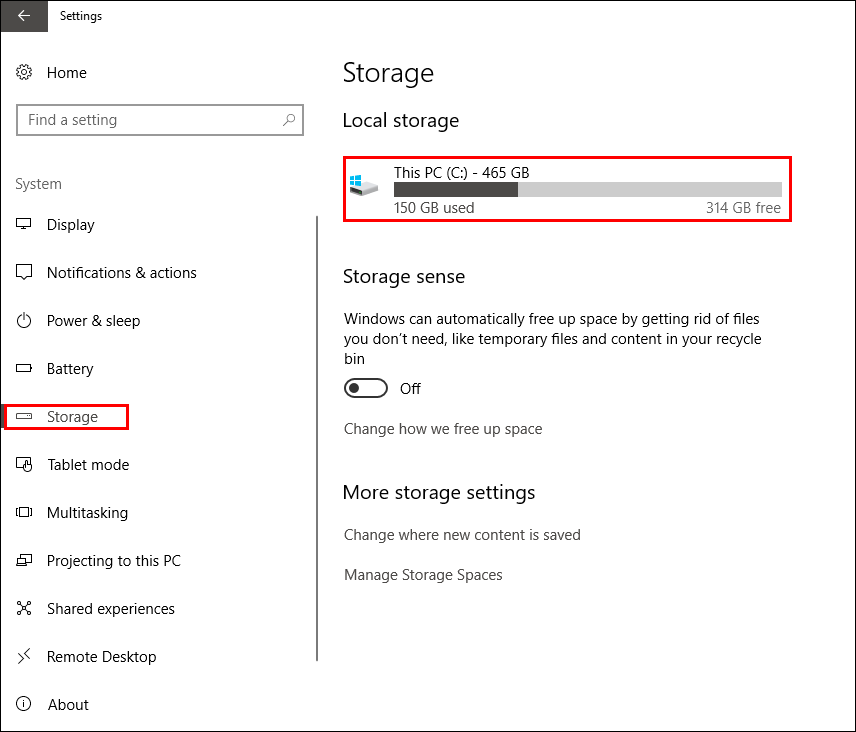
Task: Click Manage Storage Spaces link
Action: pos(423,575)
